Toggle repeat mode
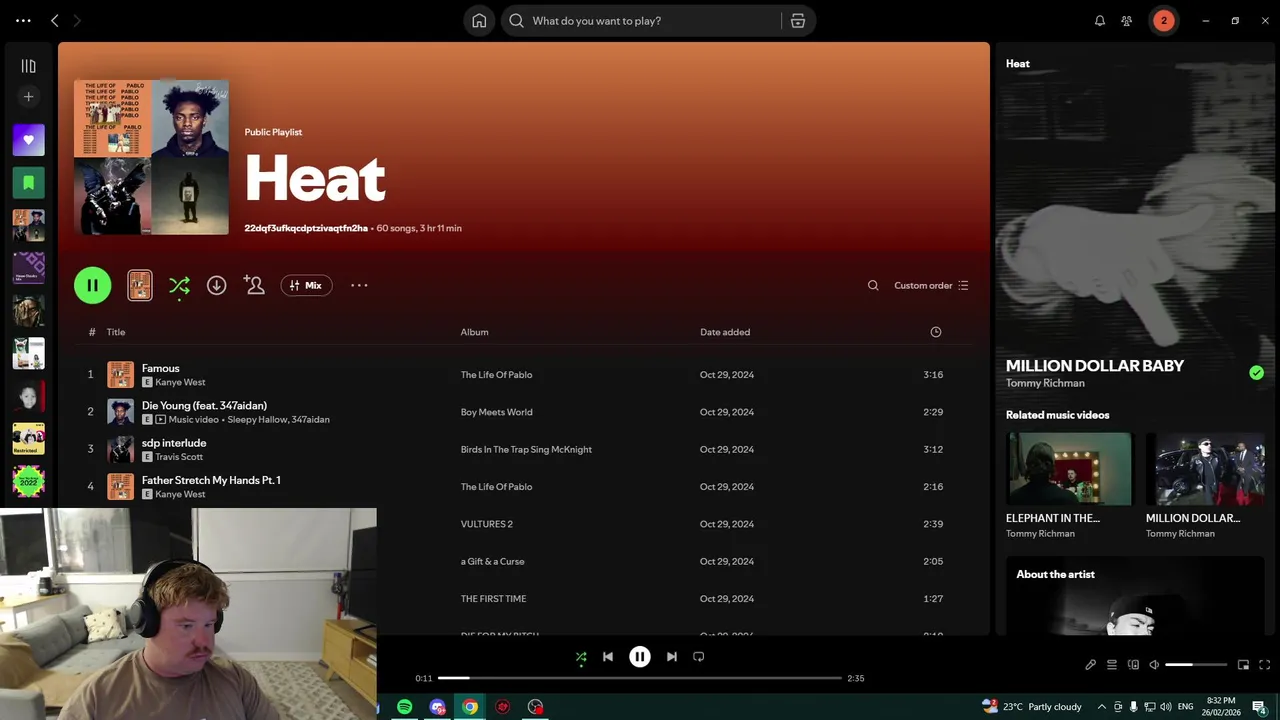This screenshot has width=1280, height=720. [699, 657]
